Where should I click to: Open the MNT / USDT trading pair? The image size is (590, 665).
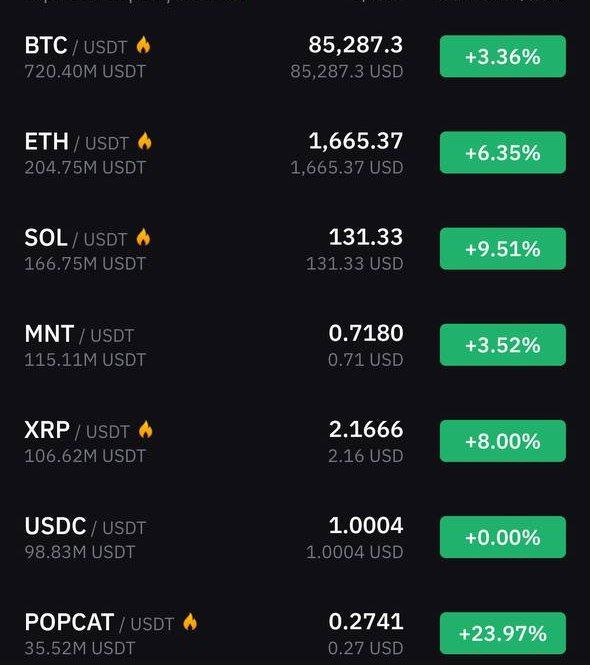[79, 334]
